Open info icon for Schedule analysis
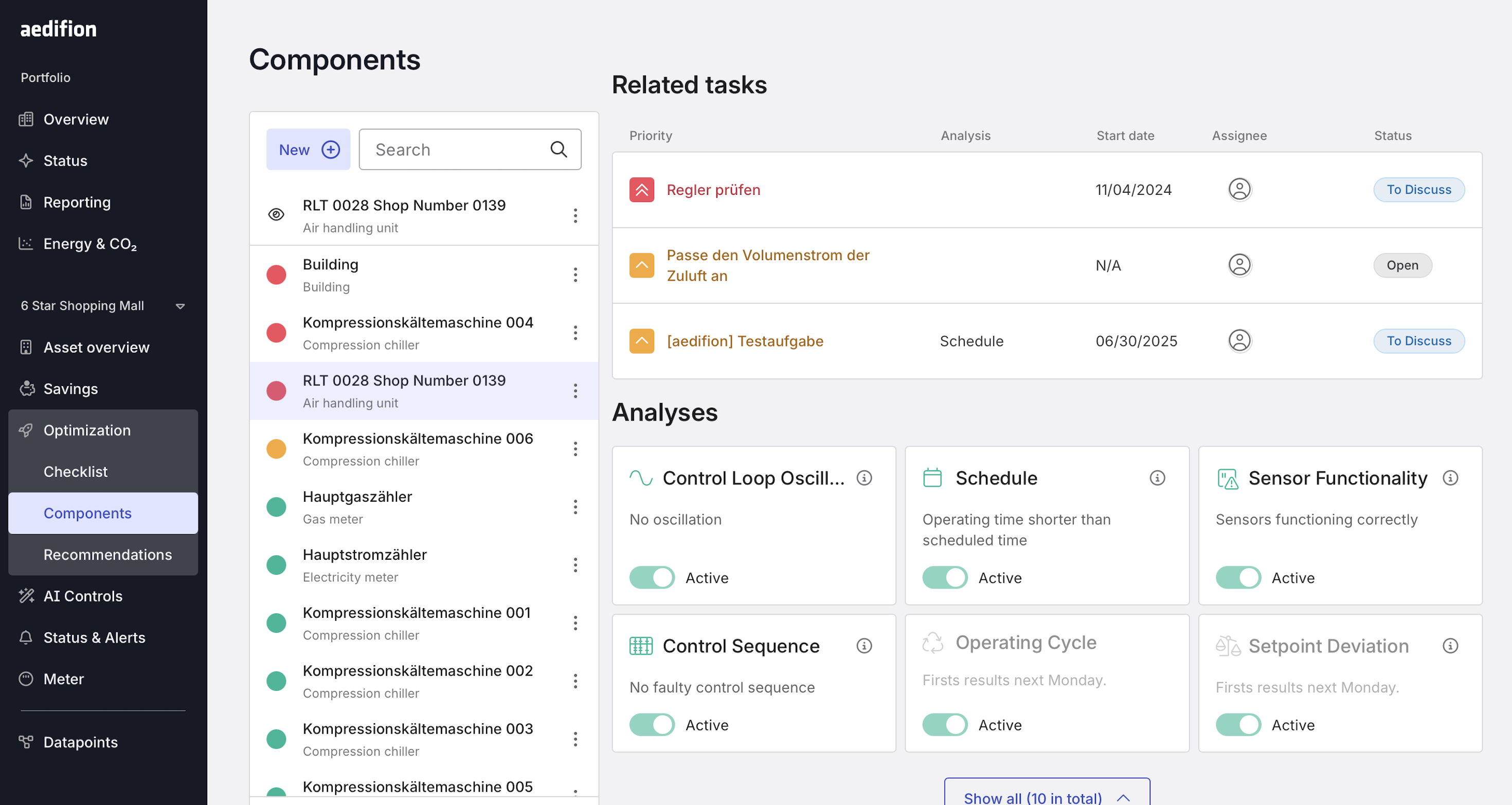This screenshot has height=805, width=1512. click(x=1157, y=478)
